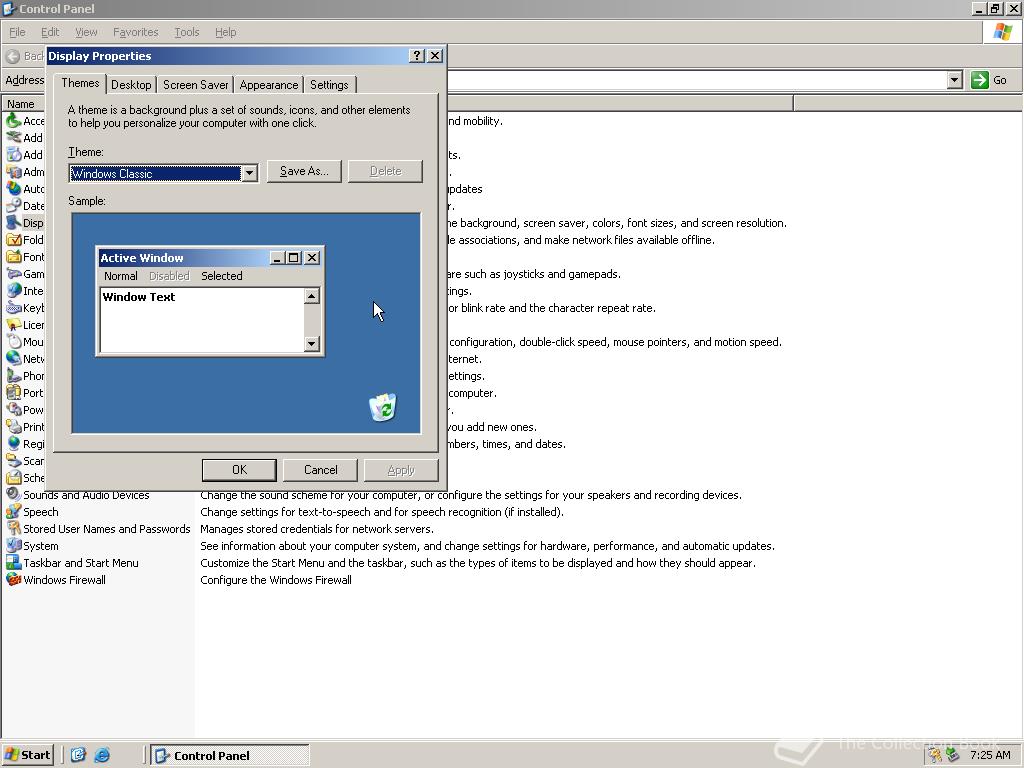
Task: Select the Phone and Modem icon
Action: point(13,376)
